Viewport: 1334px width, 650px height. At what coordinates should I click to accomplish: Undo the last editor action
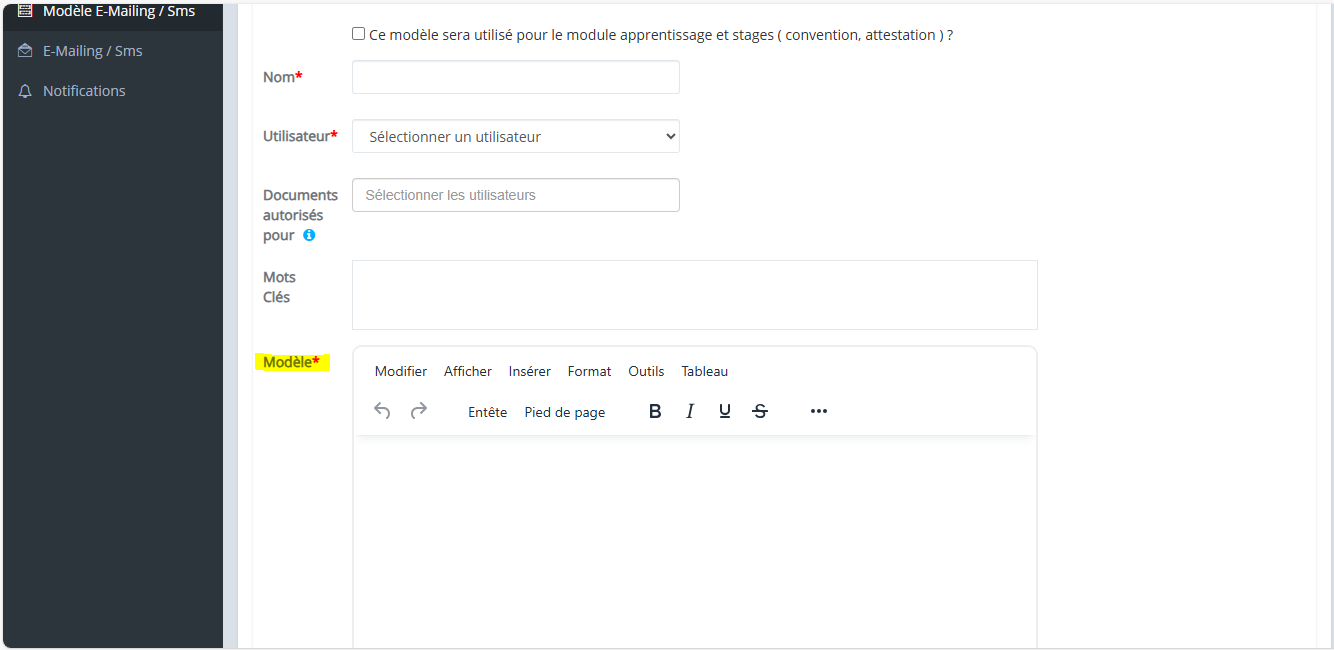tap(382, 411)
